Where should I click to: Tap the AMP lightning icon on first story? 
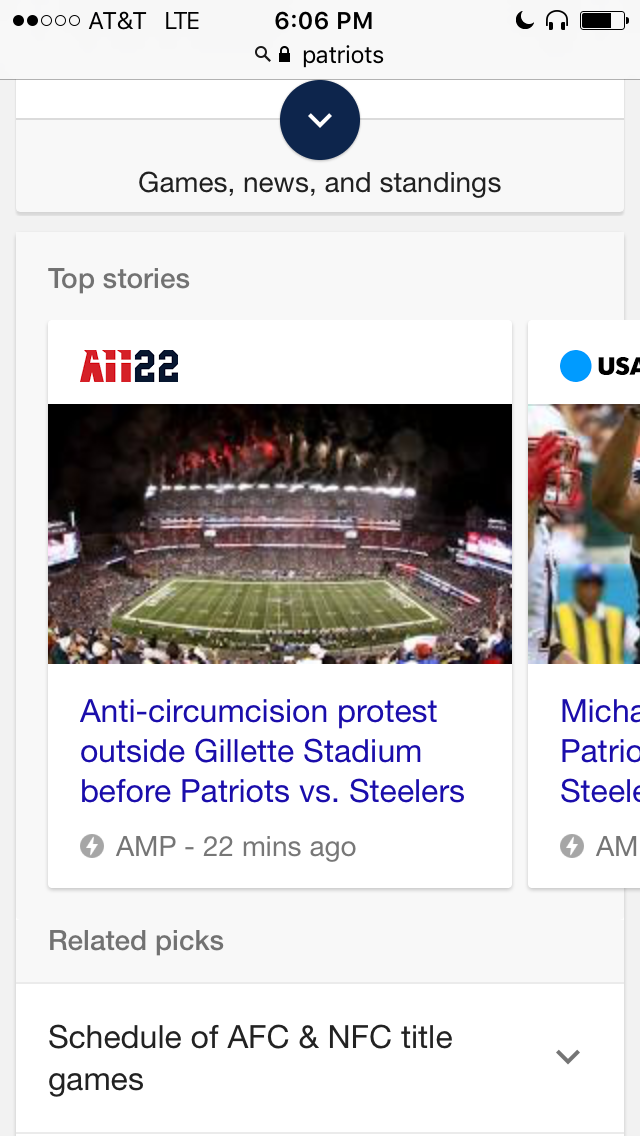(x=92, y=846)
